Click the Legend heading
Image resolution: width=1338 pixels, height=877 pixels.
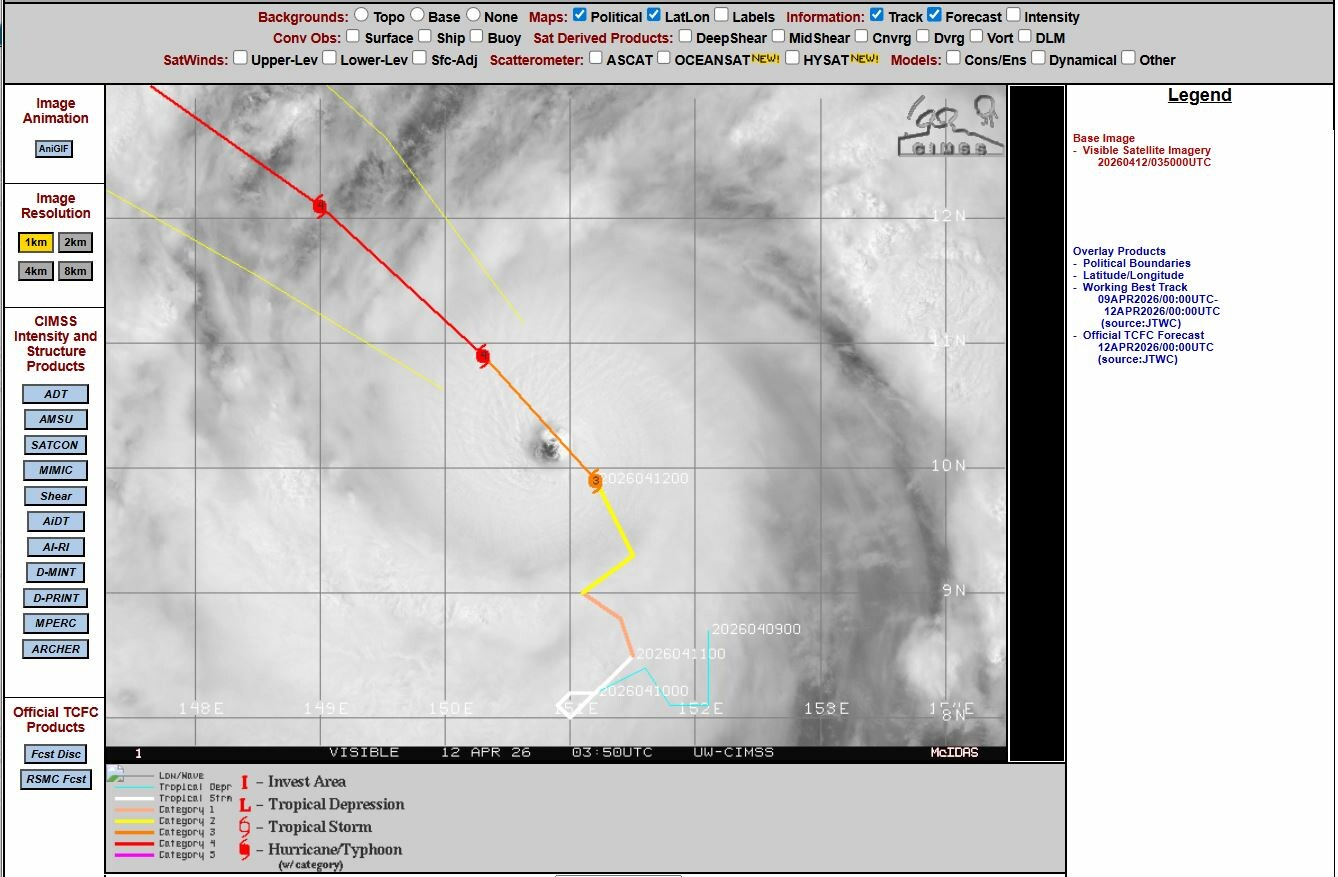point(1199,96)
